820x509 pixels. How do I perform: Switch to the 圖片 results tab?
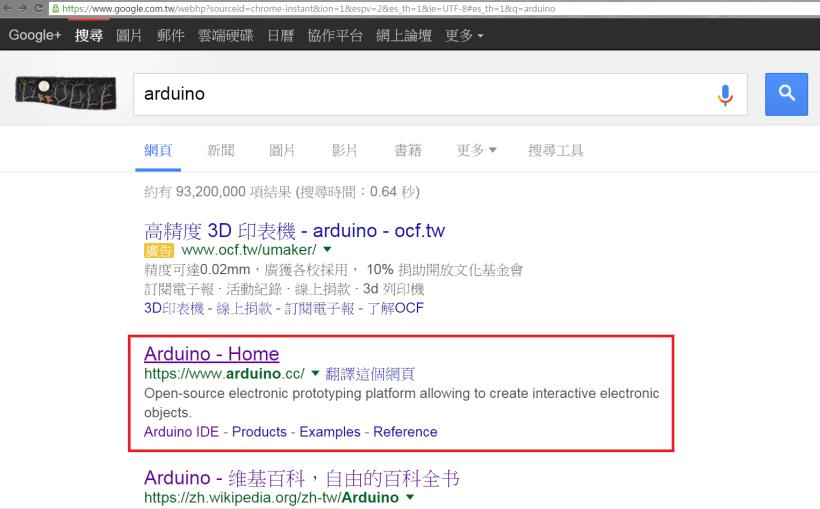(282, 151)
